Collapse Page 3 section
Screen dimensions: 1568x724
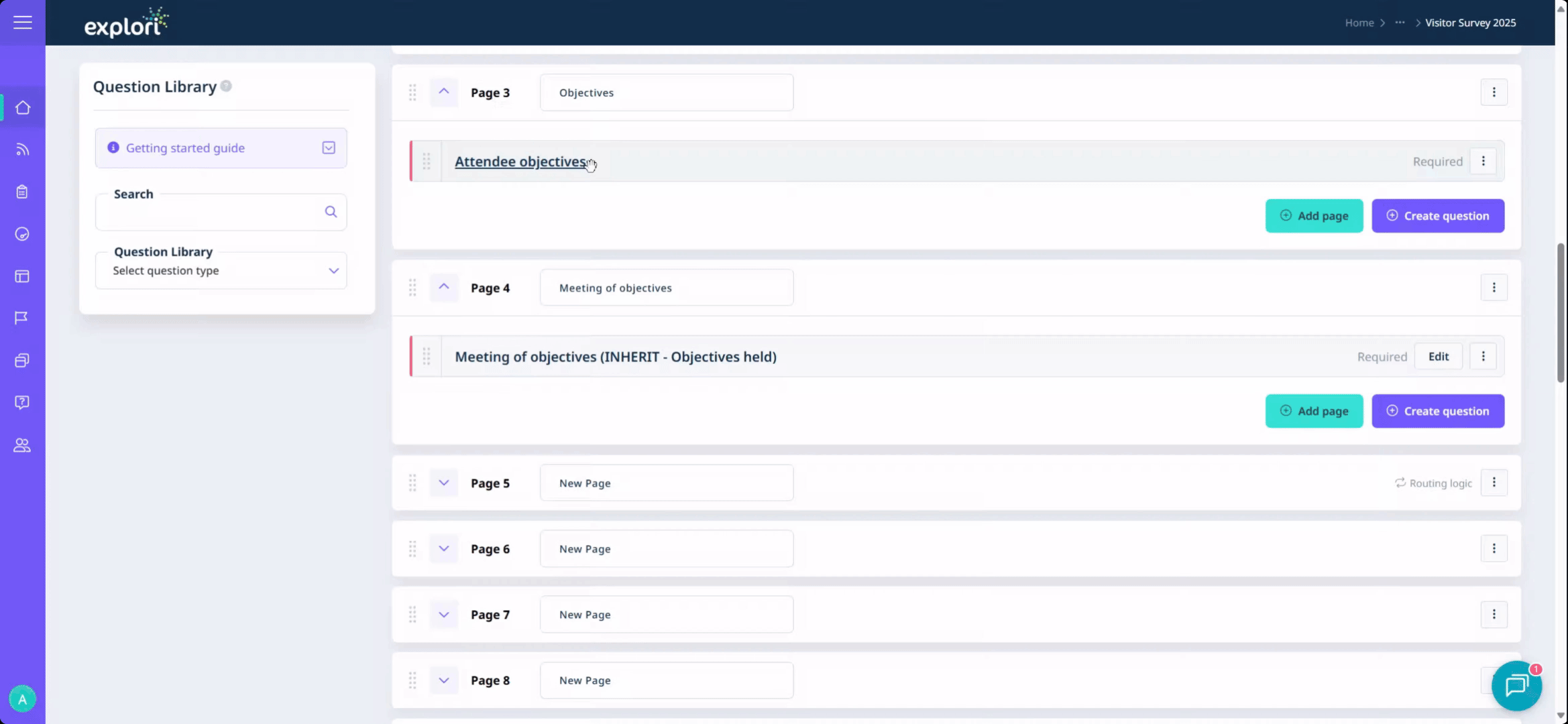click(444, 92)
